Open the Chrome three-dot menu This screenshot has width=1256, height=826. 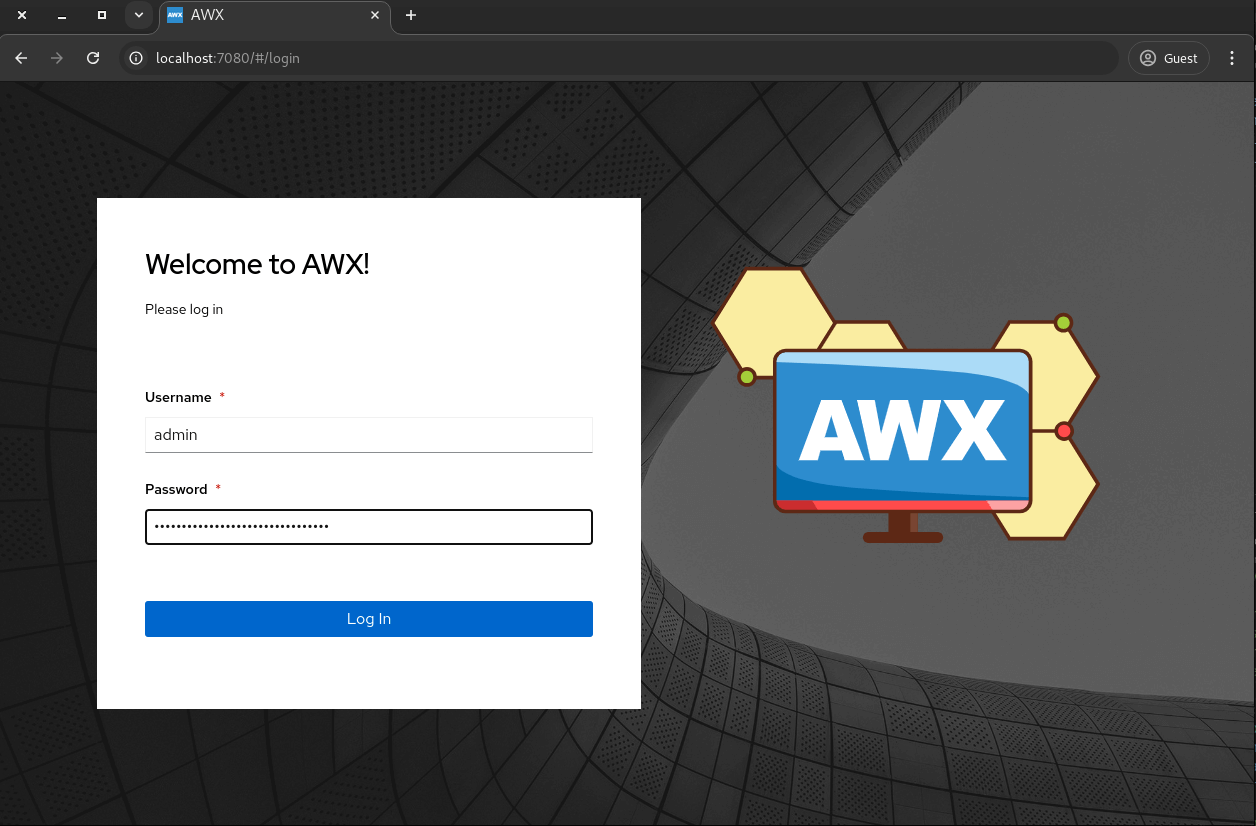(1232, 57)
